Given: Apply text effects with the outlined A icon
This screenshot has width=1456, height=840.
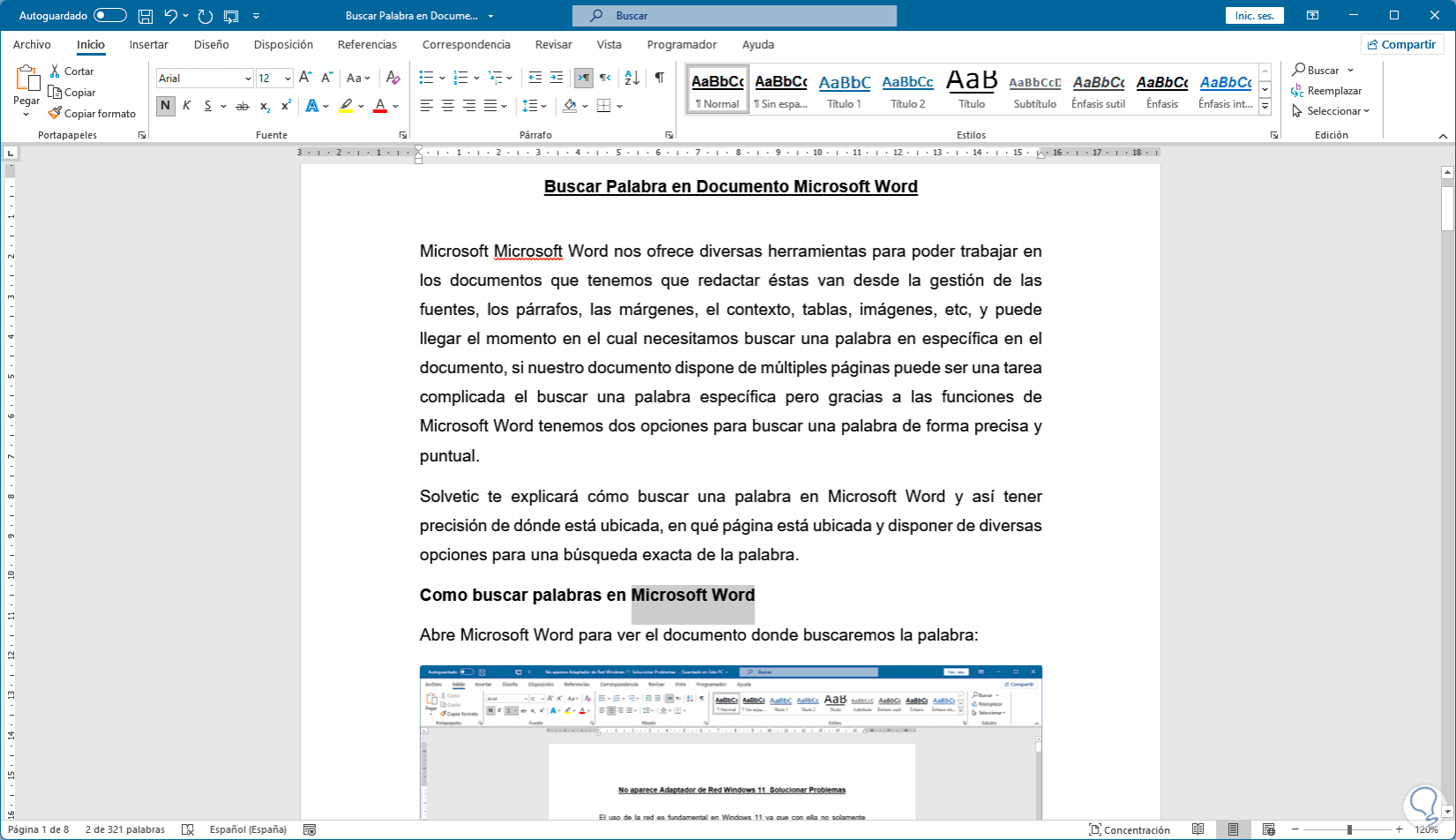Looking at the screenshot, I should point(312,106).
